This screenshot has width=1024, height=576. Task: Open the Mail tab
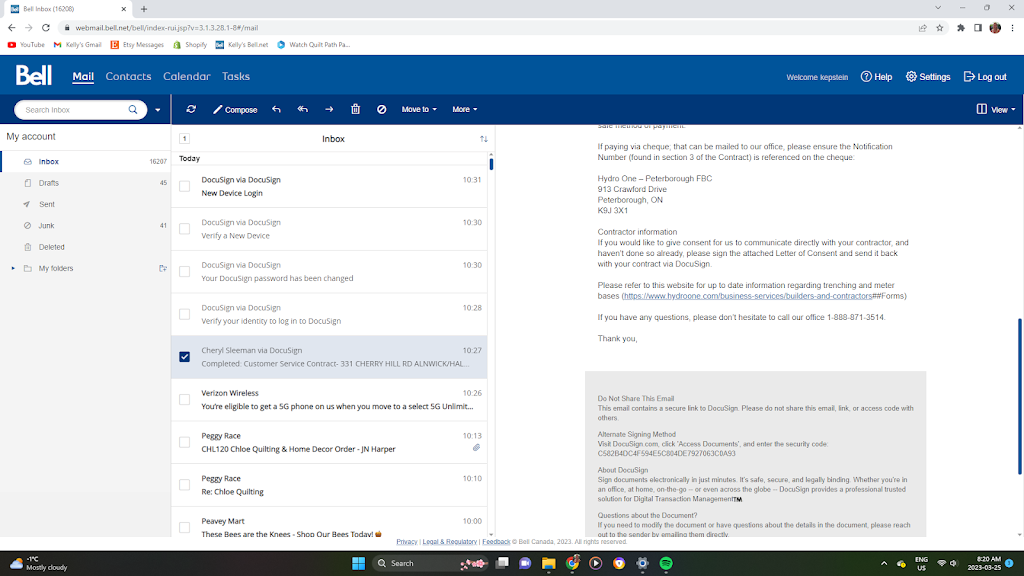click(83, 76)
